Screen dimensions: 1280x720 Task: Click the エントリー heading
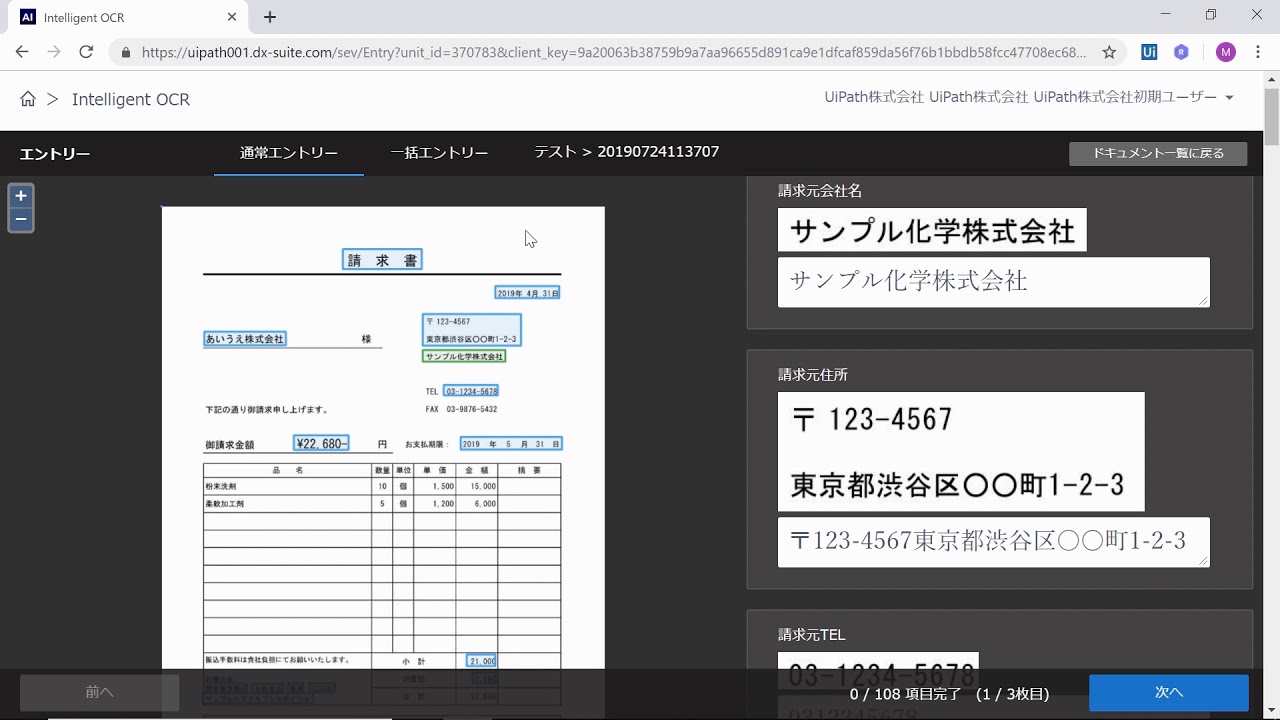pyautogui.click(x=55, y=154)
